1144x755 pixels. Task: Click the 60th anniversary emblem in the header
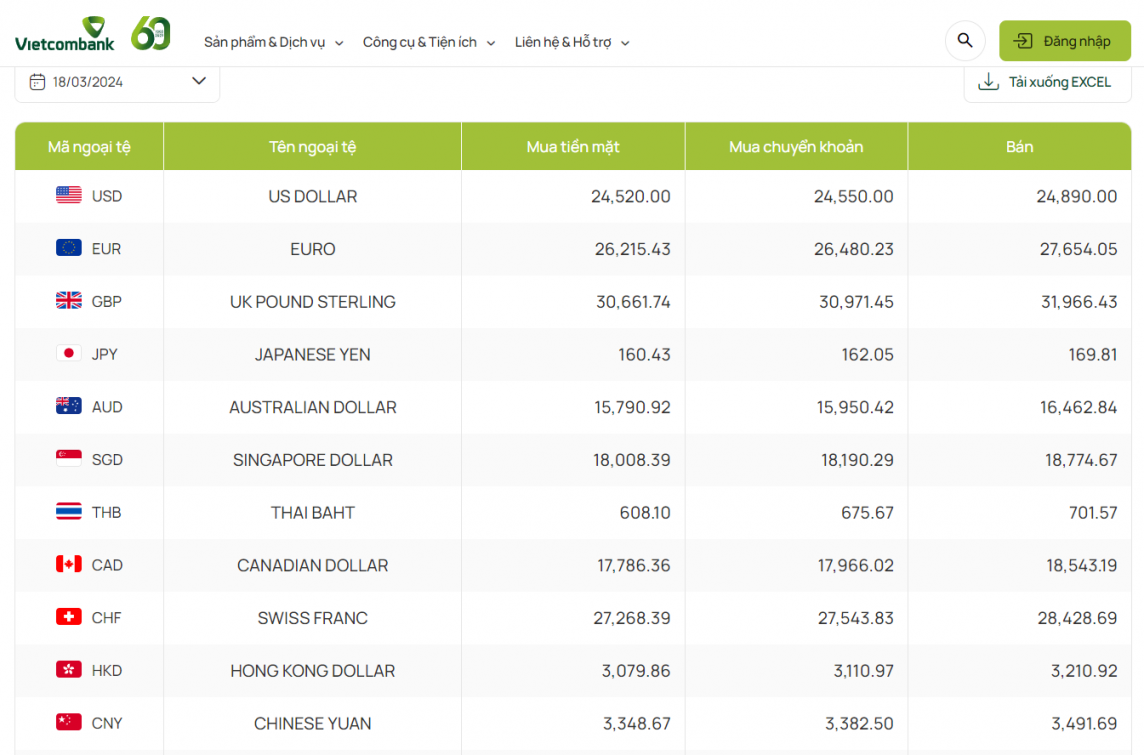(x=151, y=33)
